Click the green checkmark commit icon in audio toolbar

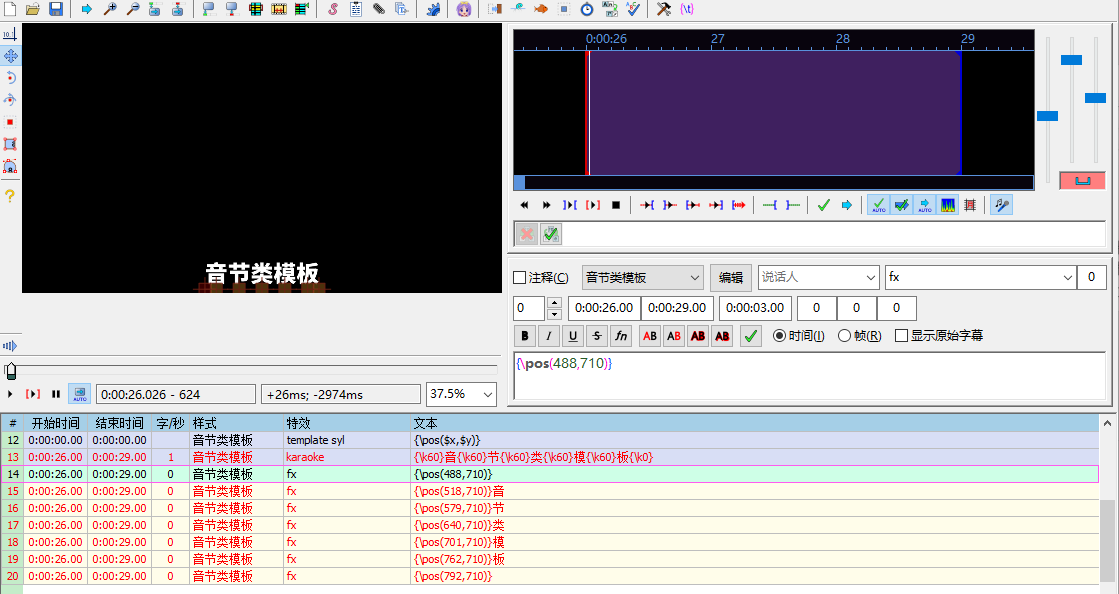[x=823, y=205]
